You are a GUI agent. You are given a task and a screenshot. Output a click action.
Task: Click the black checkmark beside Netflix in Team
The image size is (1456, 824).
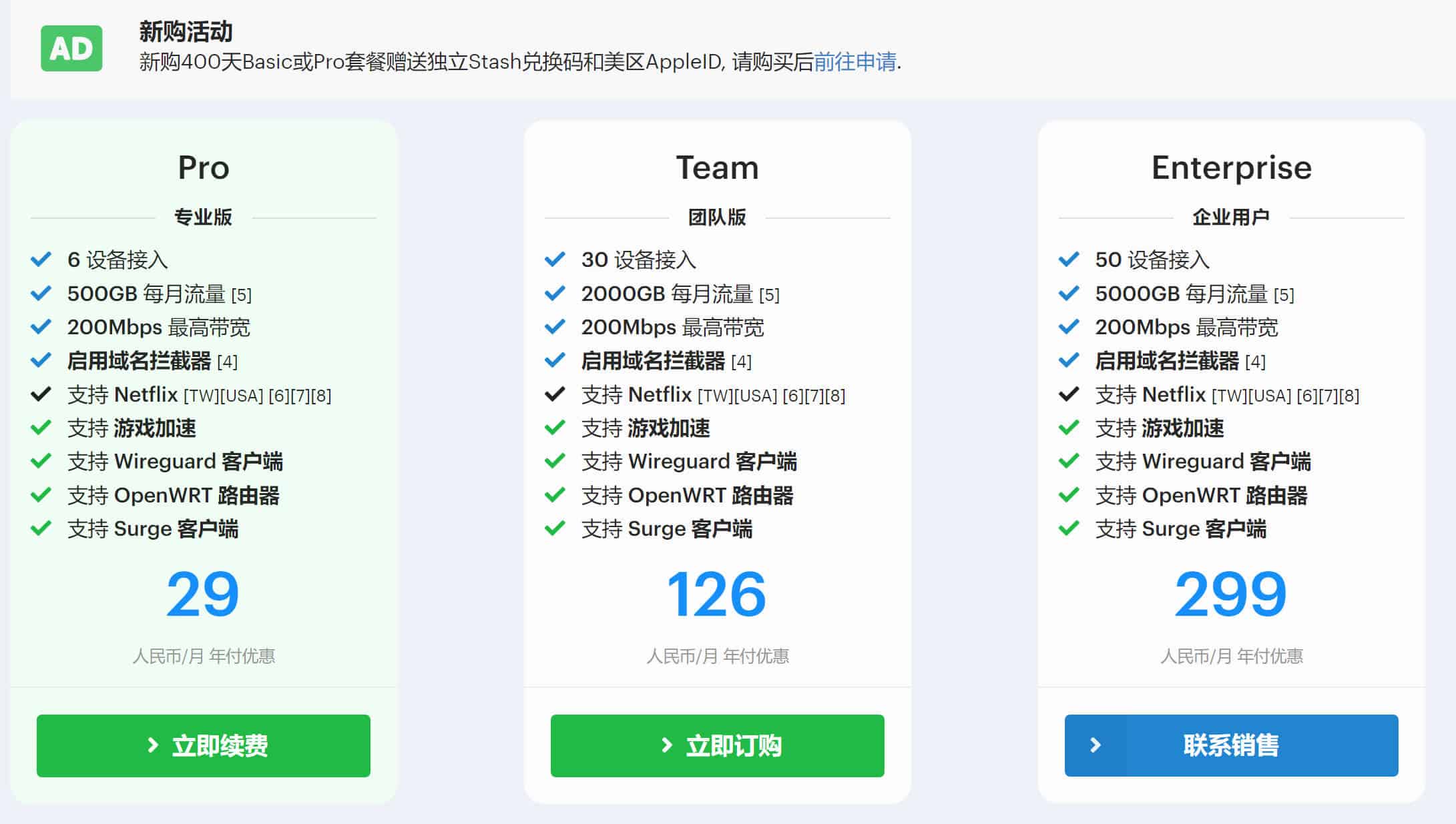pyautogui.click(x=555, y=394)
